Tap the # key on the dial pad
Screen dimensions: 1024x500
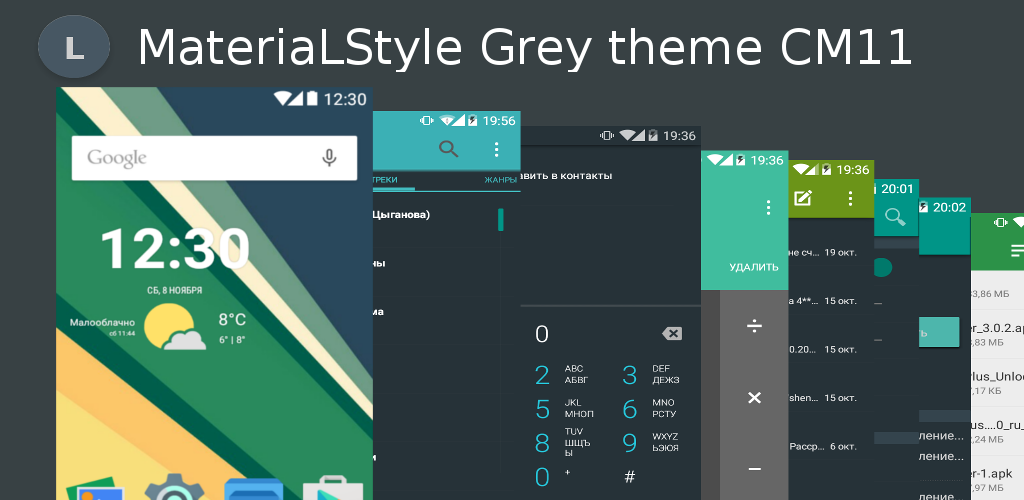[x=630, y=477]
